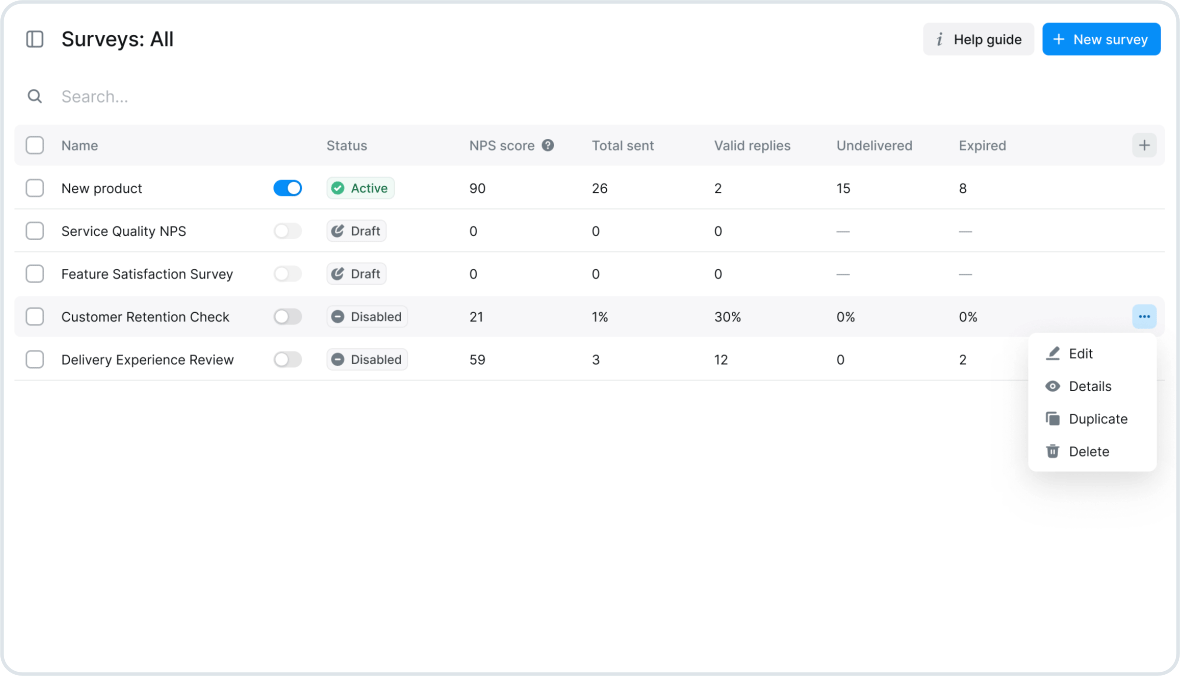This screenshot has width=1180, height=676.
Task: Check the Delivery Experience Review checkbox
Action: click(x=35, y=360)
